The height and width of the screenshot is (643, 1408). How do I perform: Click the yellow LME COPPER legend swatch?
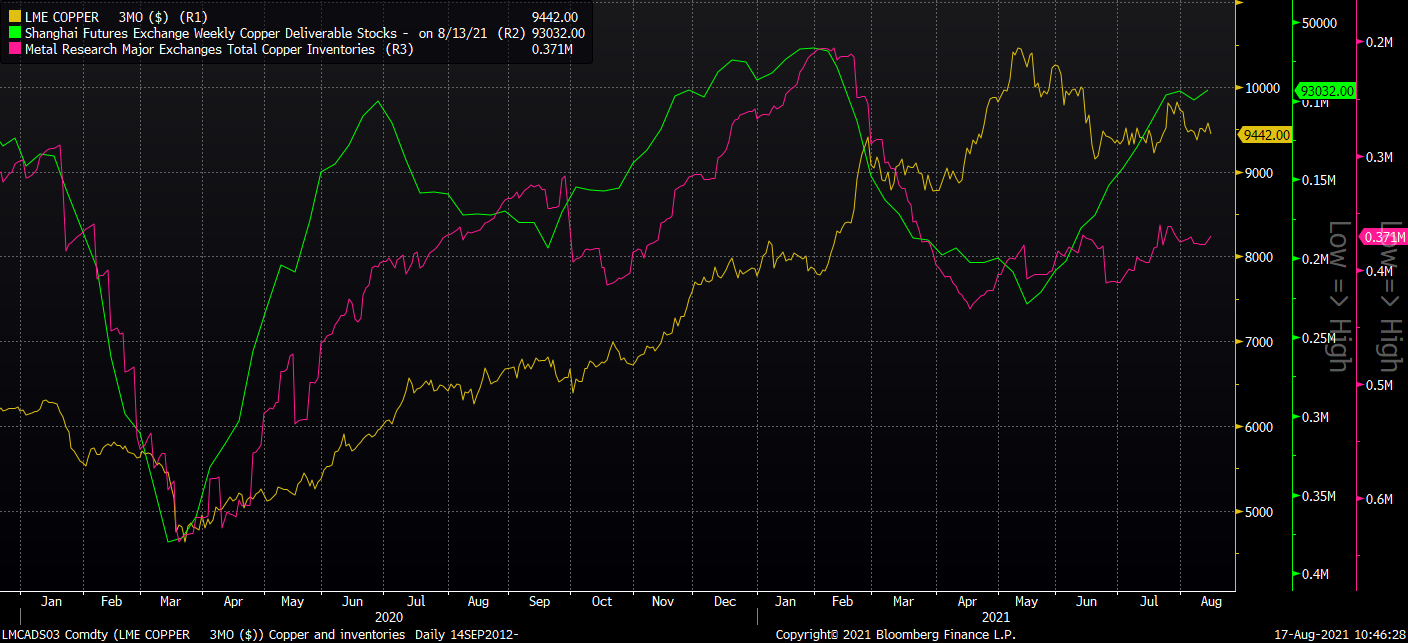click(14, 17)
